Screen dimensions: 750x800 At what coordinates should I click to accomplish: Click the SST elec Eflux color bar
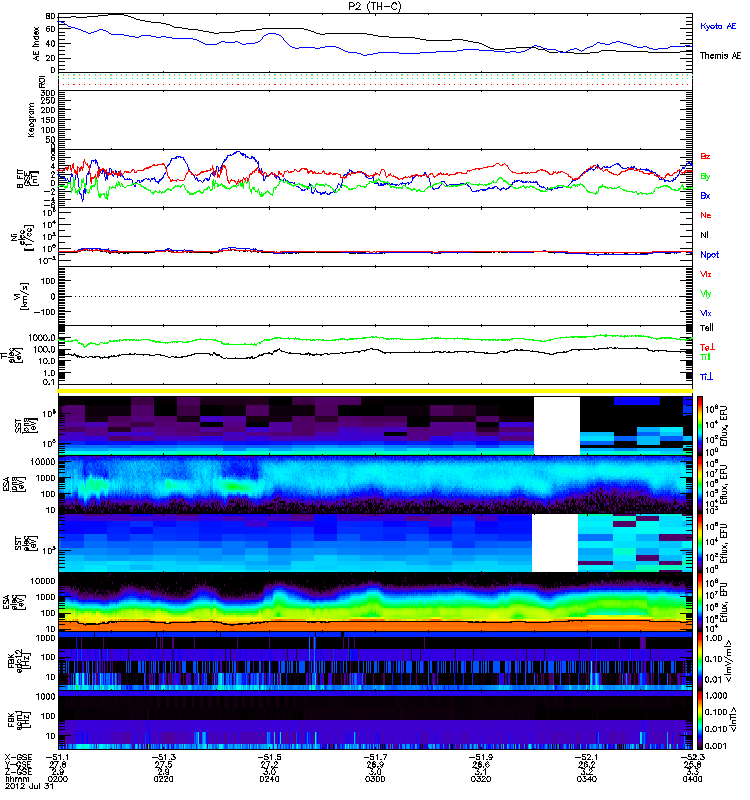(699, 543)
